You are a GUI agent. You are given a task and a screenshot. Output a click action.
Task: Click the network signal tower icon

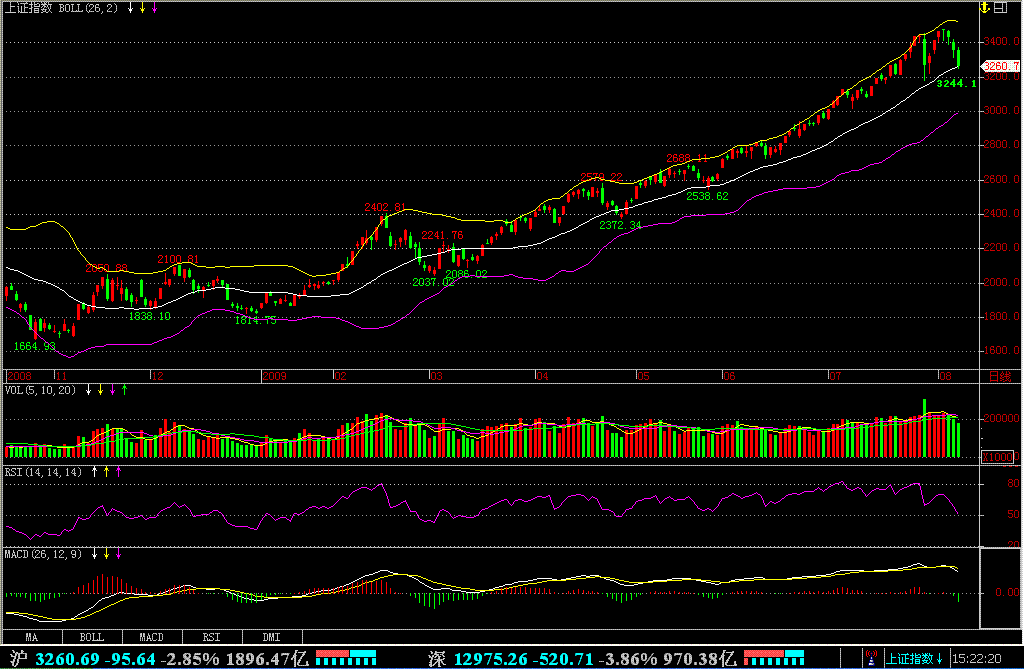click(871, 658)
